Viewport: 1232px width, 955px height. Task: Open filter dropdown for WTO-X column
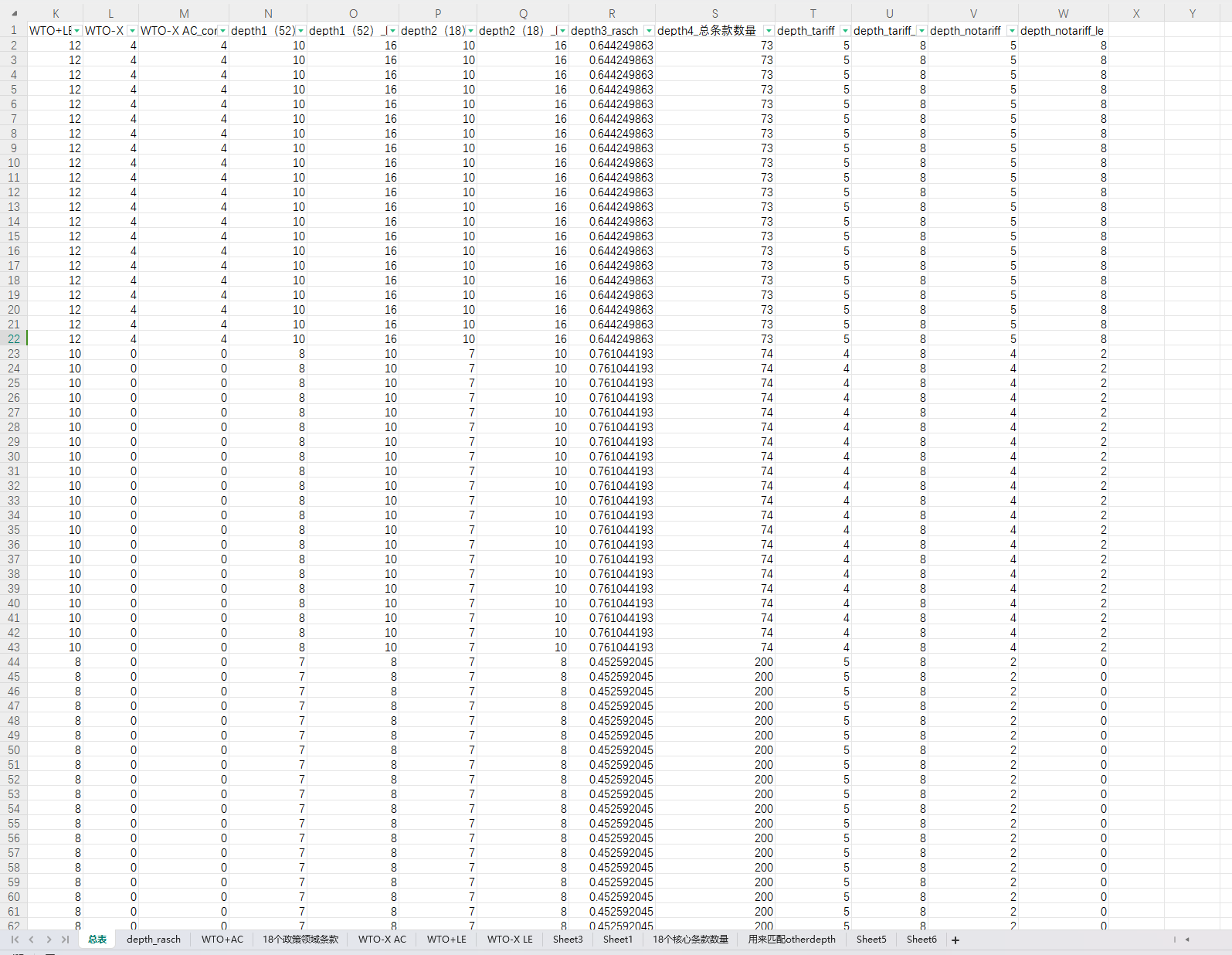click(x=132, y=31)
